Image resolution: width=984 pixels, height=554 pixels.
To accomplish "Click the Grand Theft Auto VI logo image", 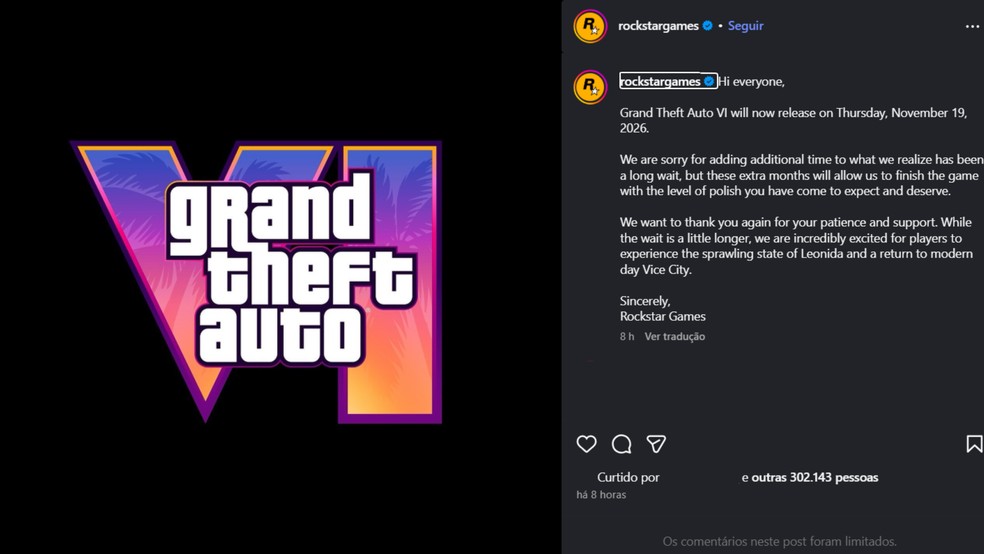I will [x=256, y=278].
